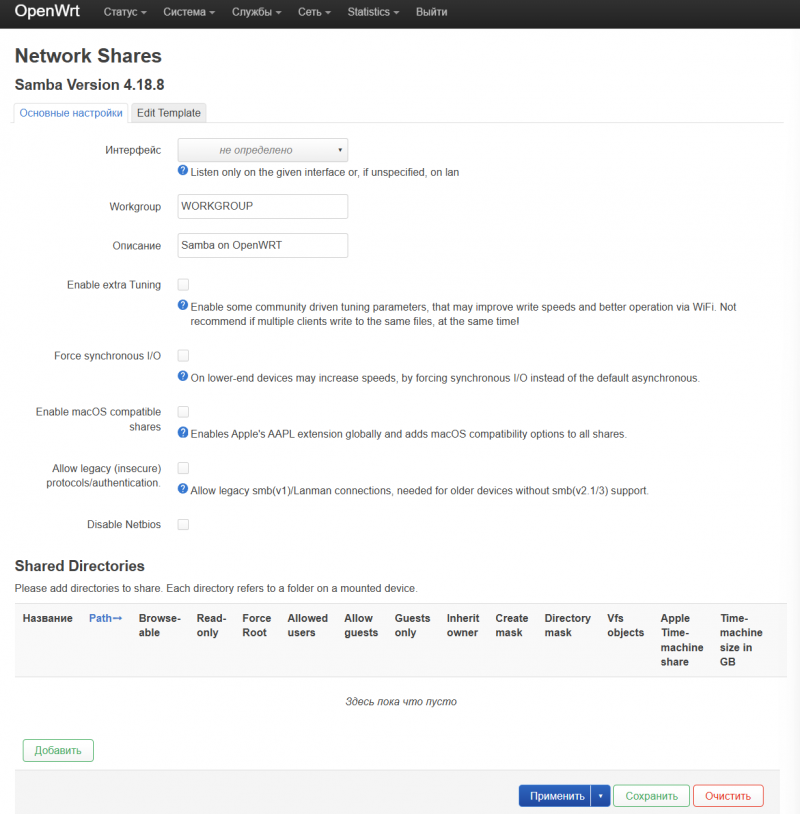Open the Сеть navigation menu
Image resolution: width=800 pixels, height=814 pixels.
315,13
